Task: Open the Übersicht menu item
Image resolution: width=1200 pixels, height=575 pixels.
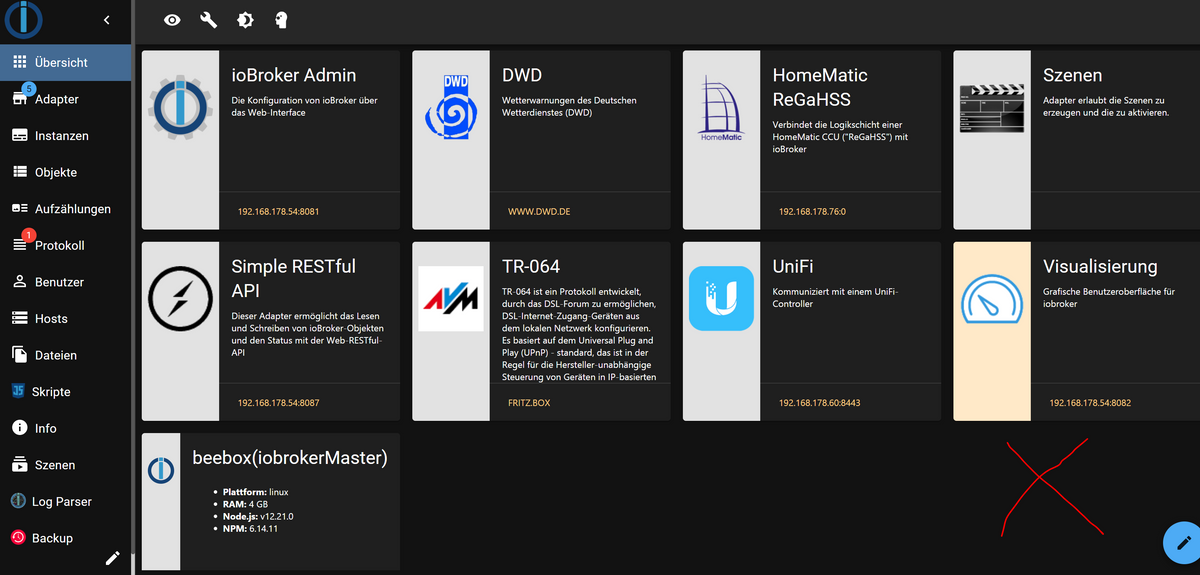Action: 66,62
